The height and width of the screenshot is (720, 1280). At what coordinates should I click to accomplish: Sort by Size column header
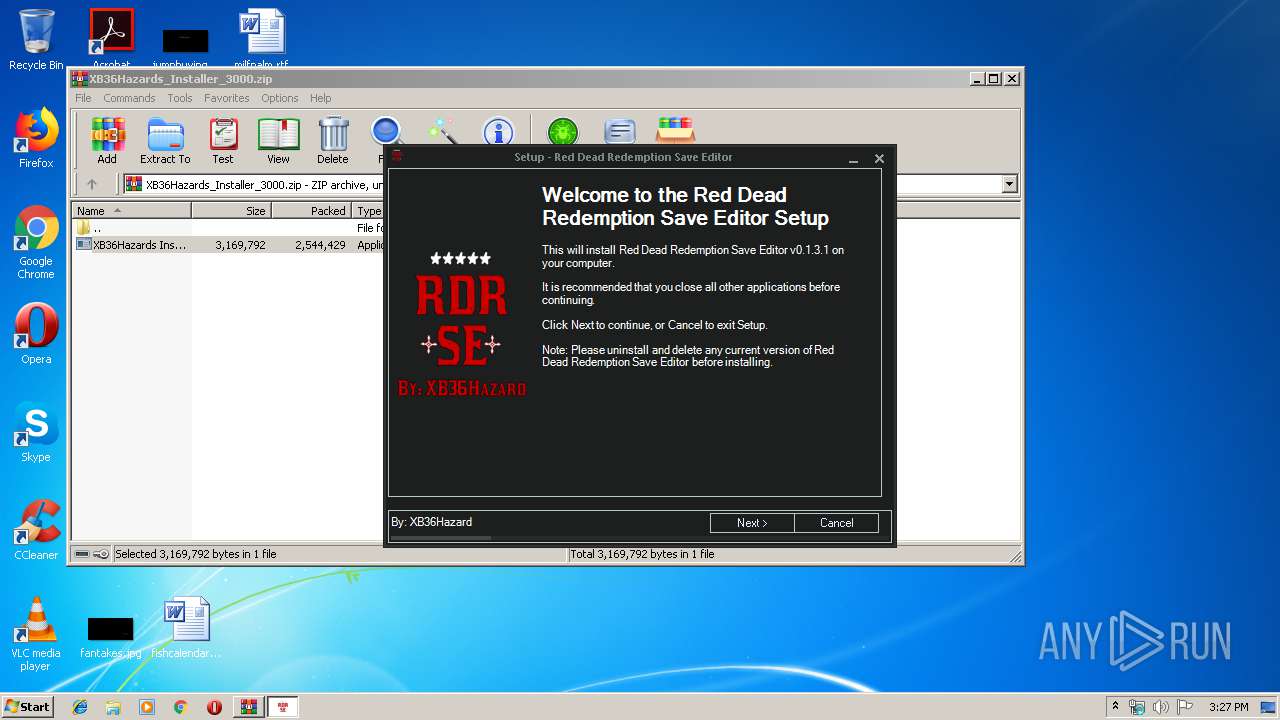[x=232, y=210]
